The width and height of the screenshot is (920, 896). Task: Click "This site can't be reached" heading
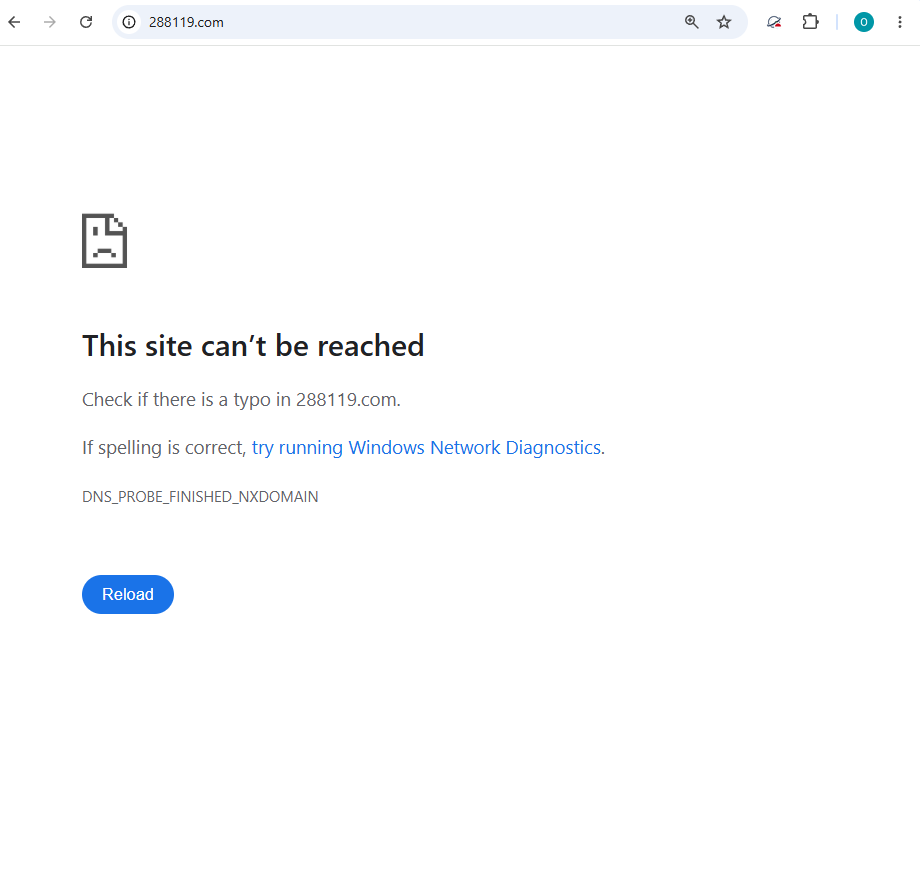pyautogui.click(x=253, y=346)
